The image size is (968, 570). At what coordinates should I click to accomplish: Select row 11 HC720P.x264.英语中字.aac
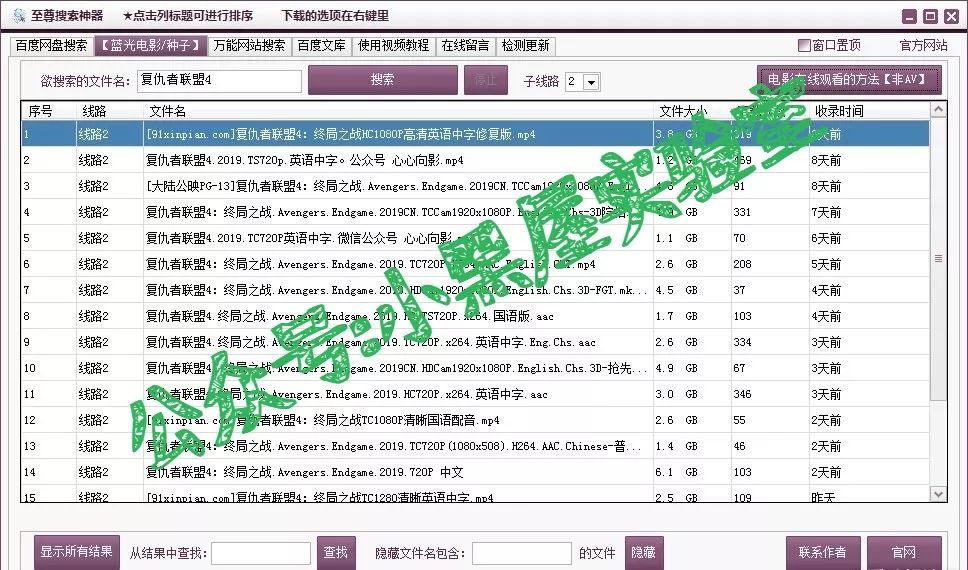tap(475, 393)
